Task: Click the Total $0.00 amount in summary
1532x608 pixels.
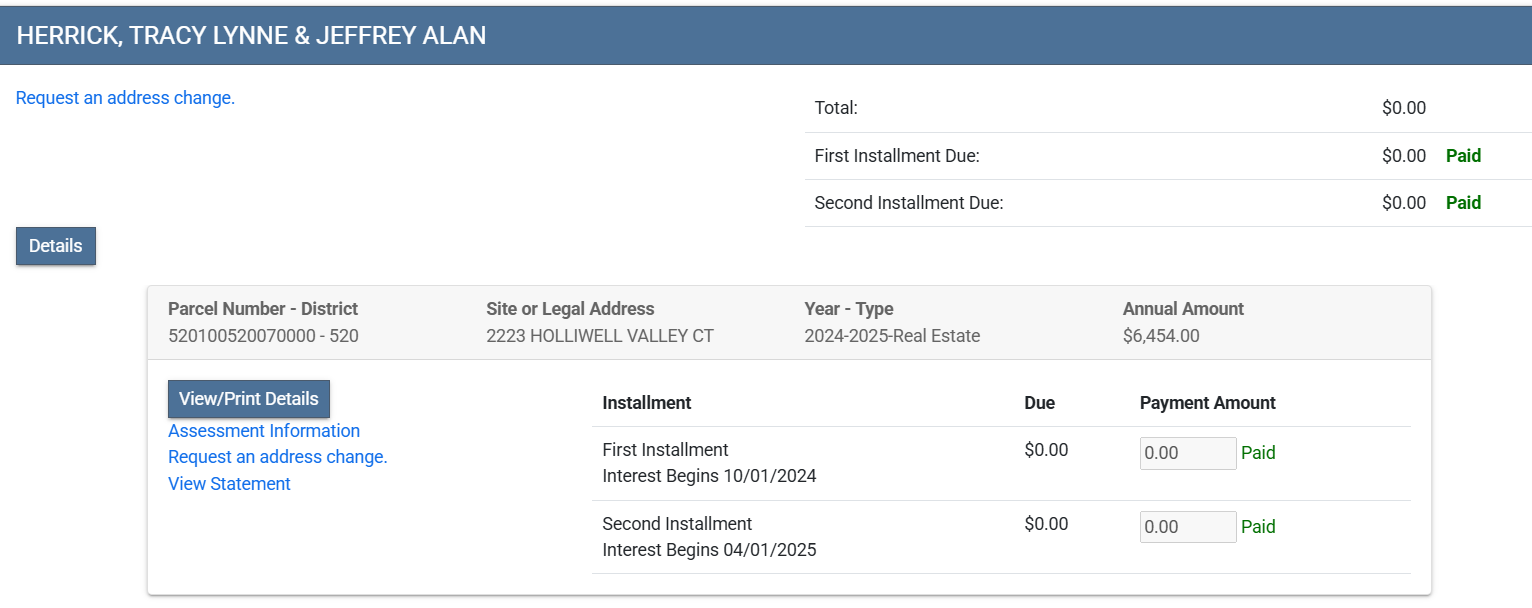Action: (1403, 108)
